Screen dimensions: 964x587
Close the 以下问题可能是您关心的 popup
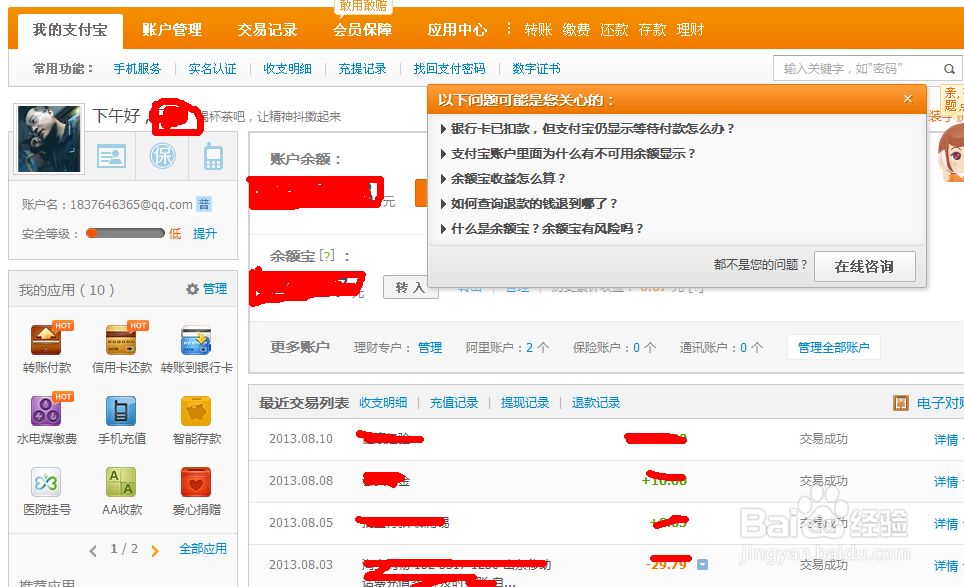(x=907, y=99)
